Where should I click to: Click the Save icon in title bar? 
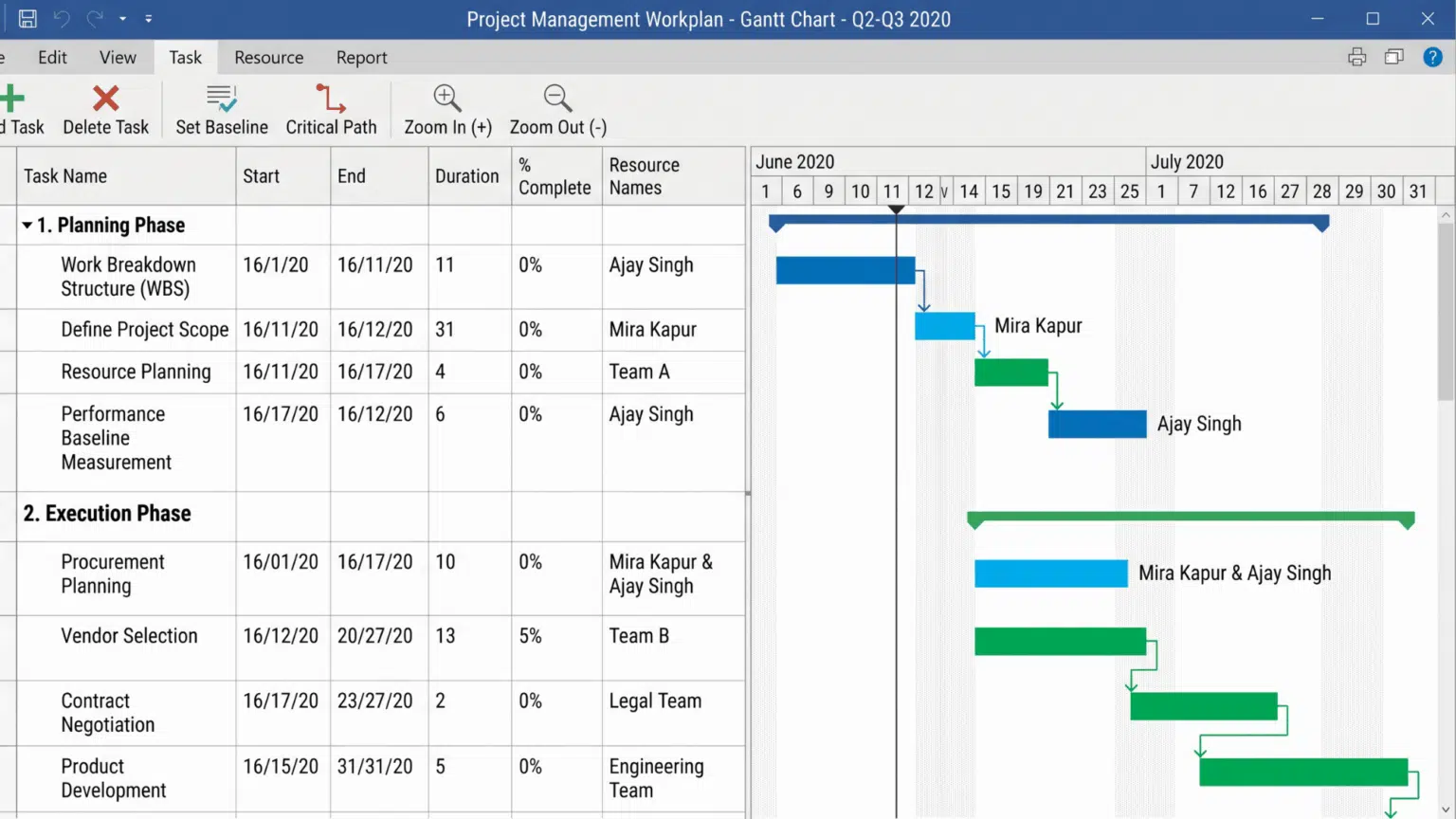[27, 18]
